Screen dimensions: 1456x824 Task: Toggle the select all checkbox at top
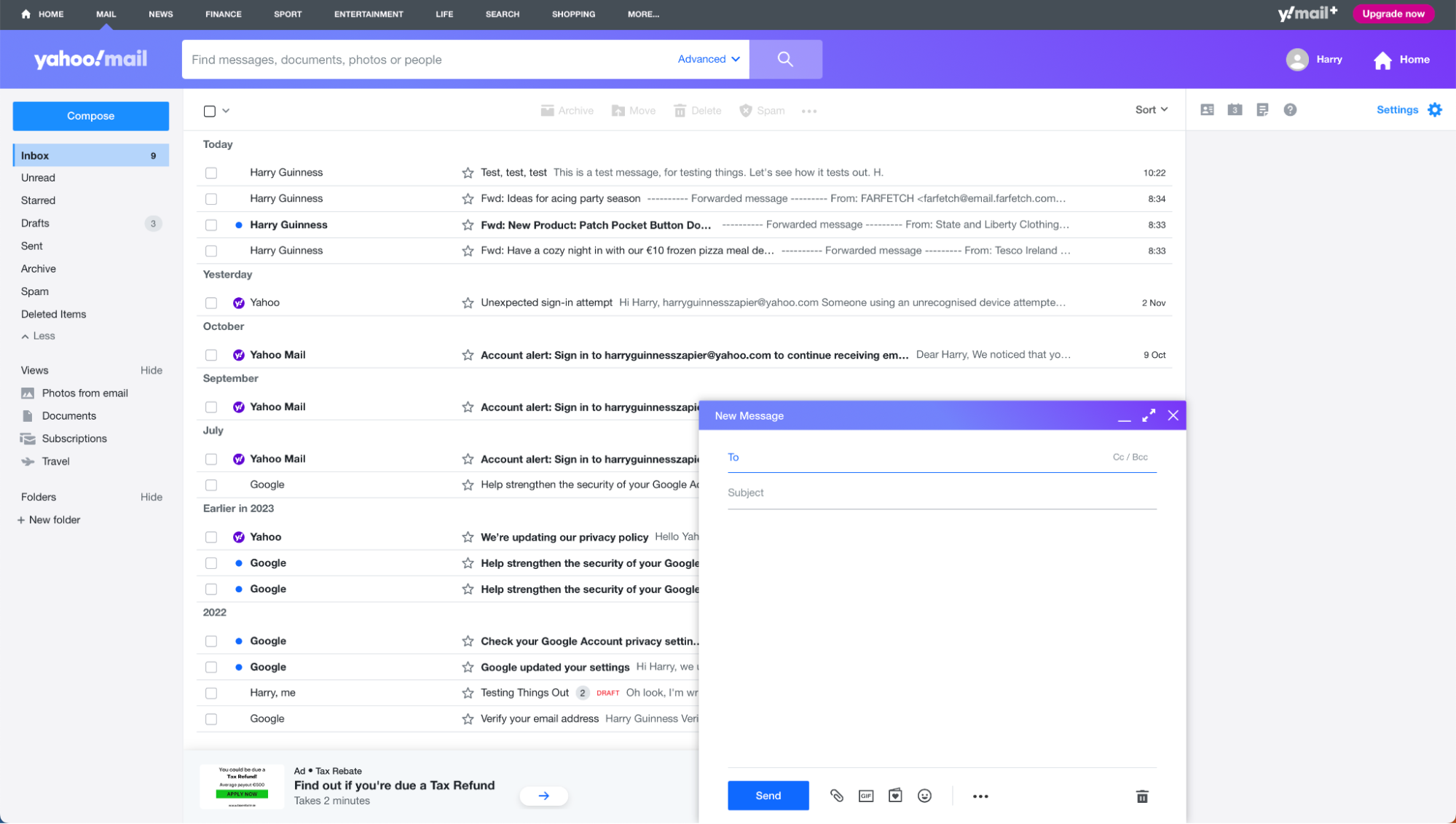point(210,111)
